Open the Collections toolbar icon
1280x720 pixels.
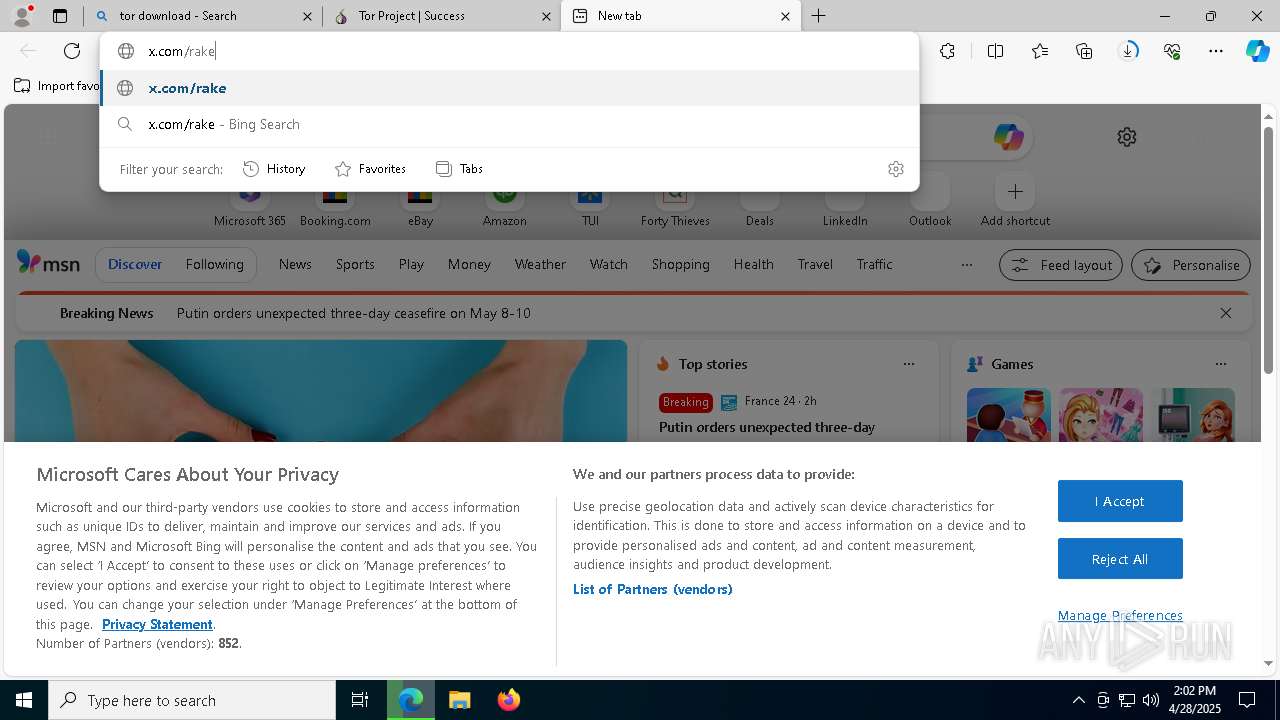coord(1084,51)
